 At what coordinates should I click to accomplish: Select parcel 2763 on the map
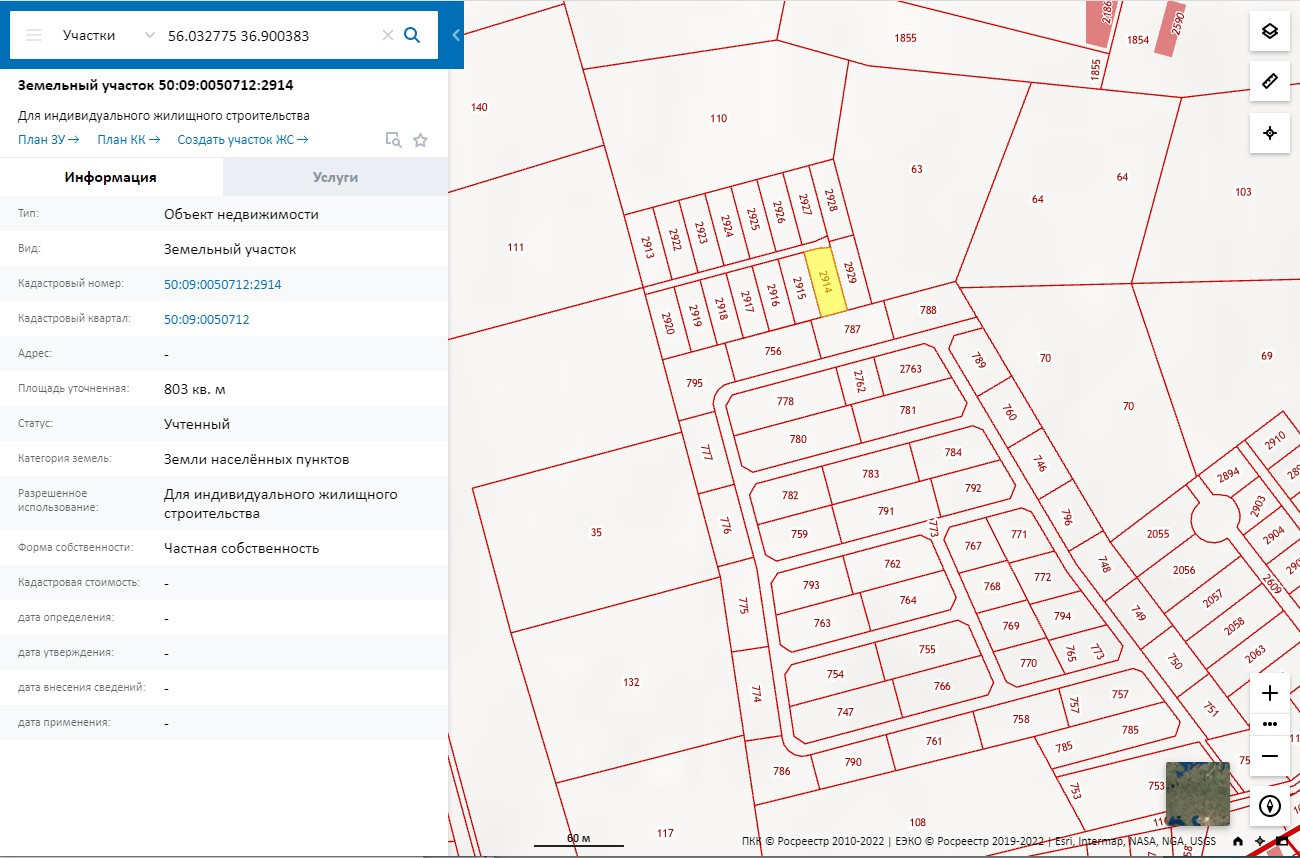(x=910, y=369)
